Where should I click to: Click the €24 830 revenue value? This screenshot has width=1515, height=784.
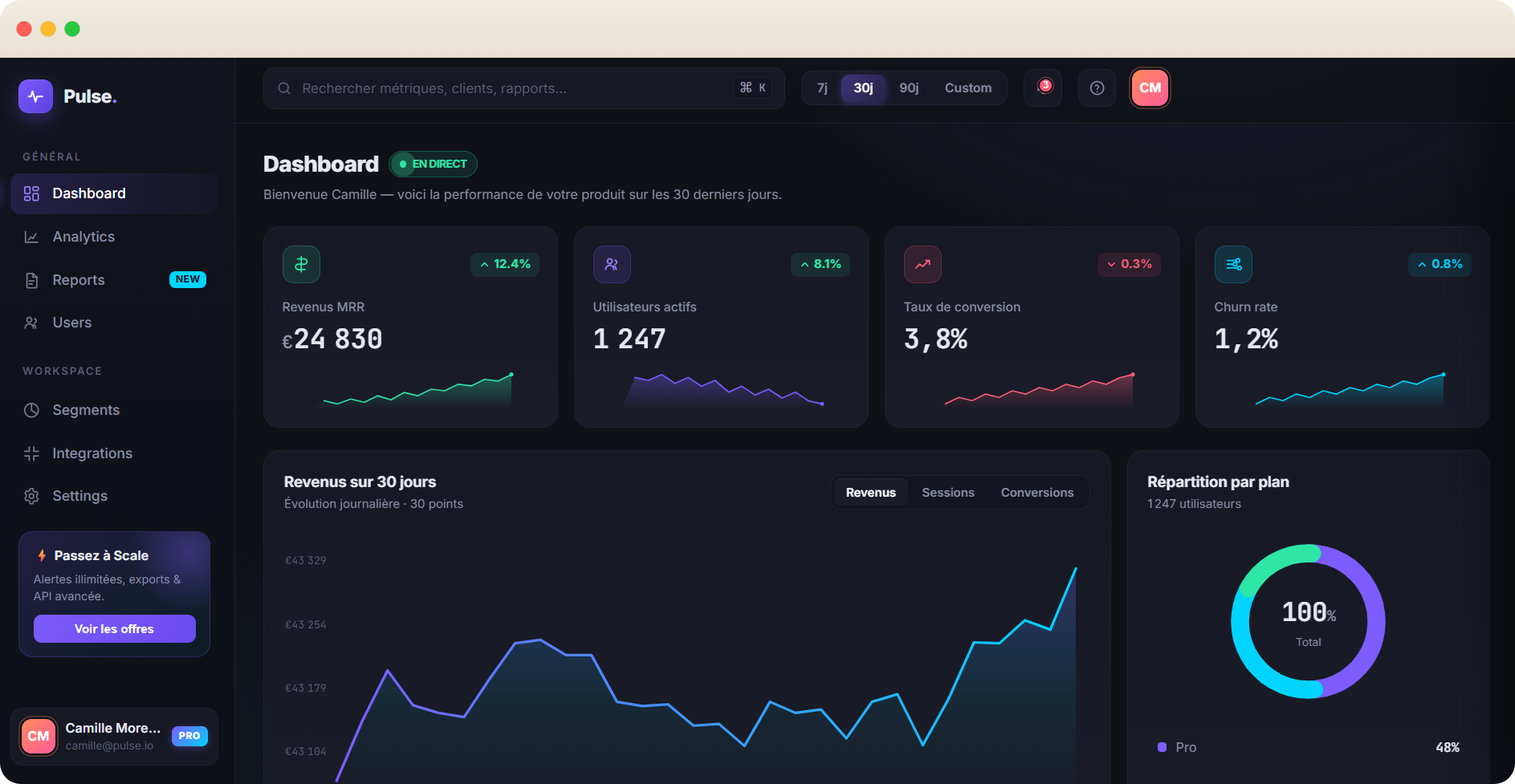(x=332, y=339)
